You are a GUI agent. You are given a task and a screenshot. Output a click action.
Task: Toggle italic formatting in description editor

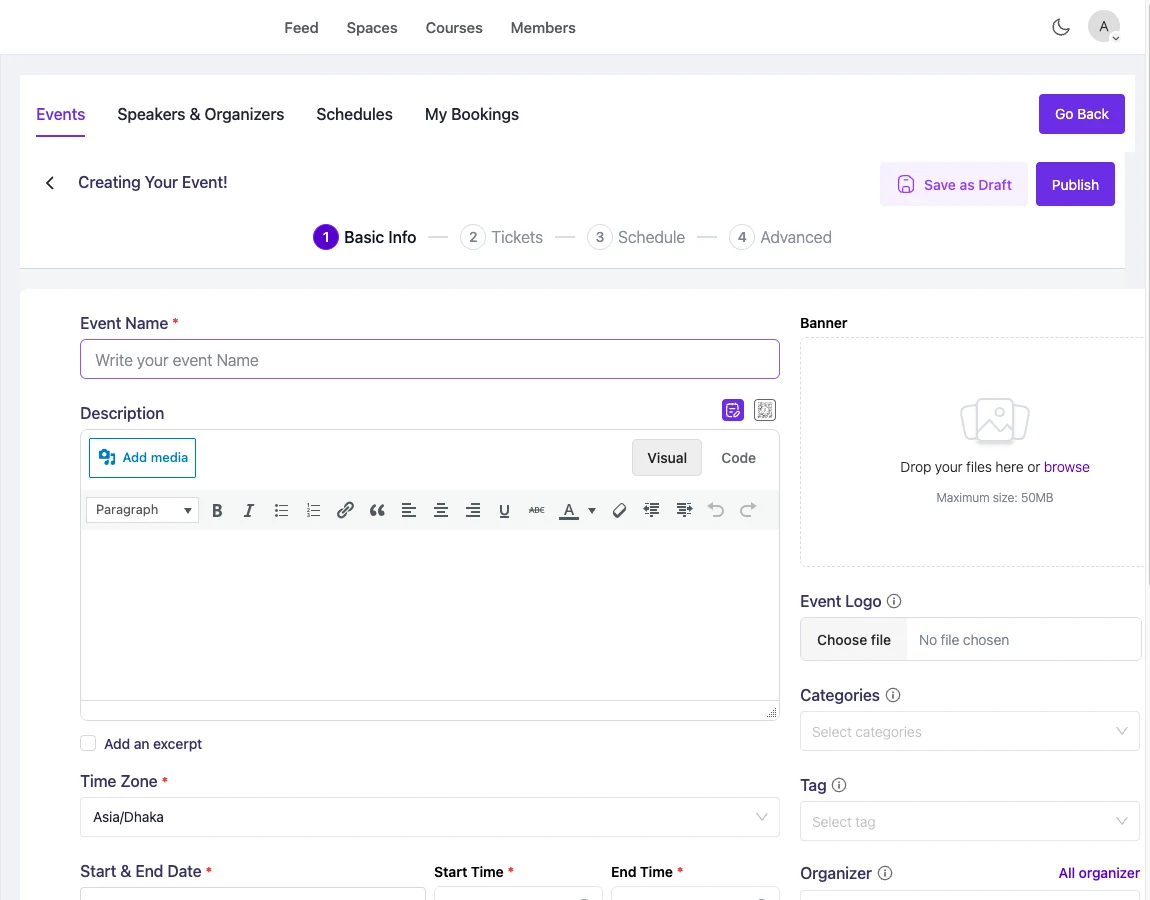249,511
